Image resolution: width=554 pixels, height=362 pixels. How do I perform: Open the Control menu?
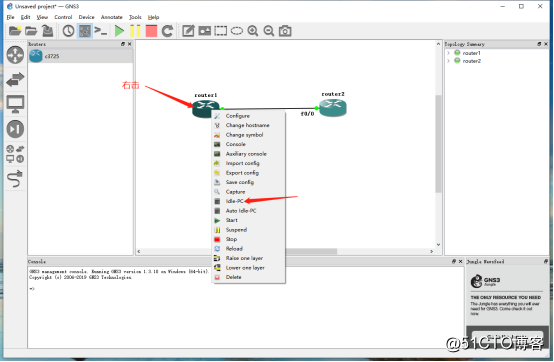(63, 17)
